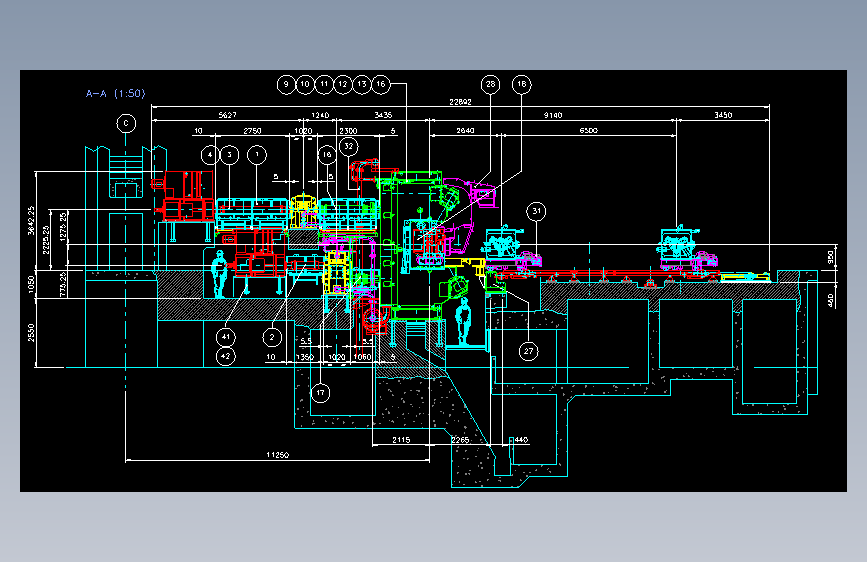This screenshot has height=562, width=867.
Task: Pick the dimension value 2640
Action: (x=465, y=131)
